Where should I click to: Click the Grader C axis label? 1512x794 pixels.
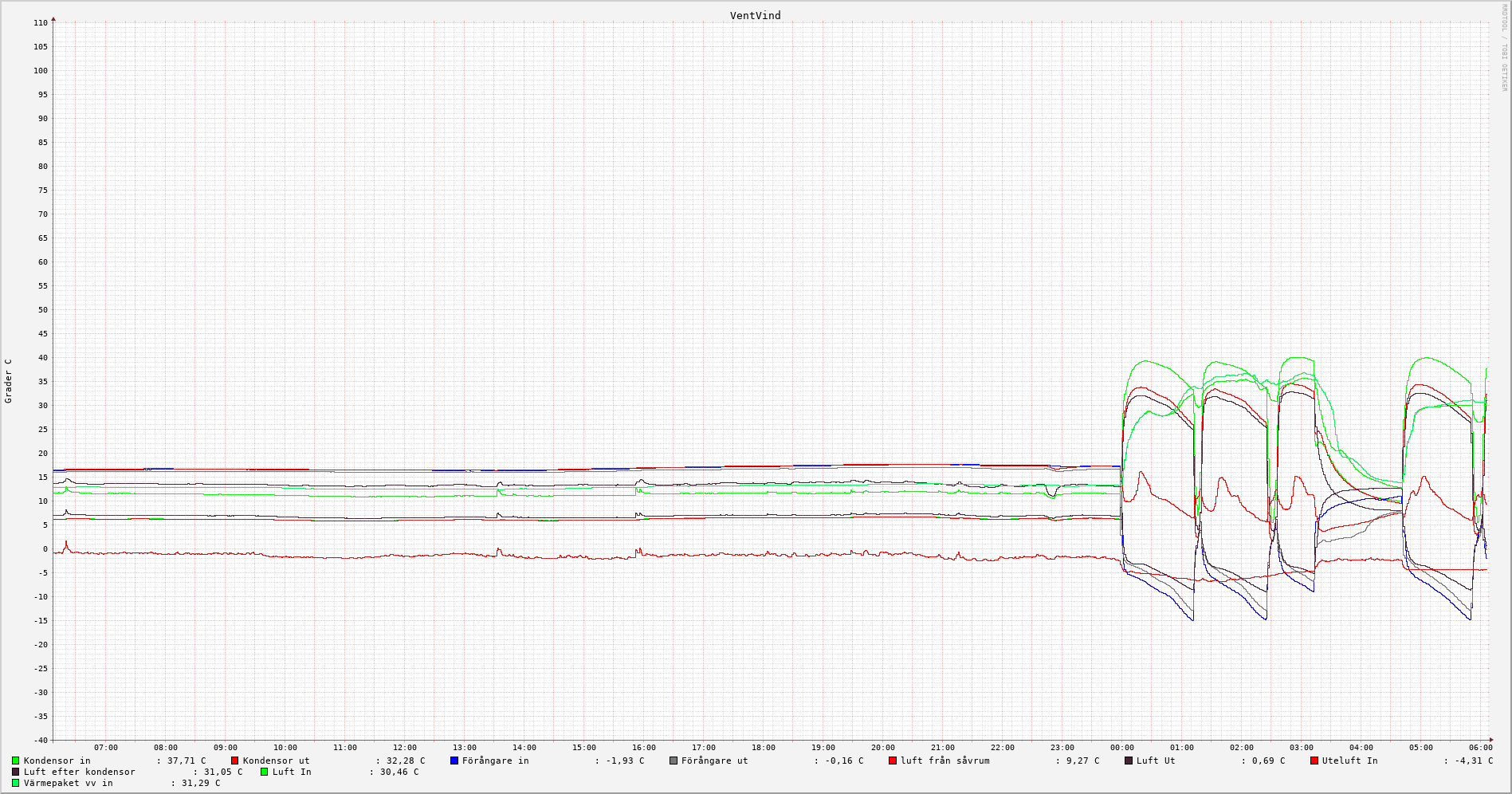click(9, 380)
